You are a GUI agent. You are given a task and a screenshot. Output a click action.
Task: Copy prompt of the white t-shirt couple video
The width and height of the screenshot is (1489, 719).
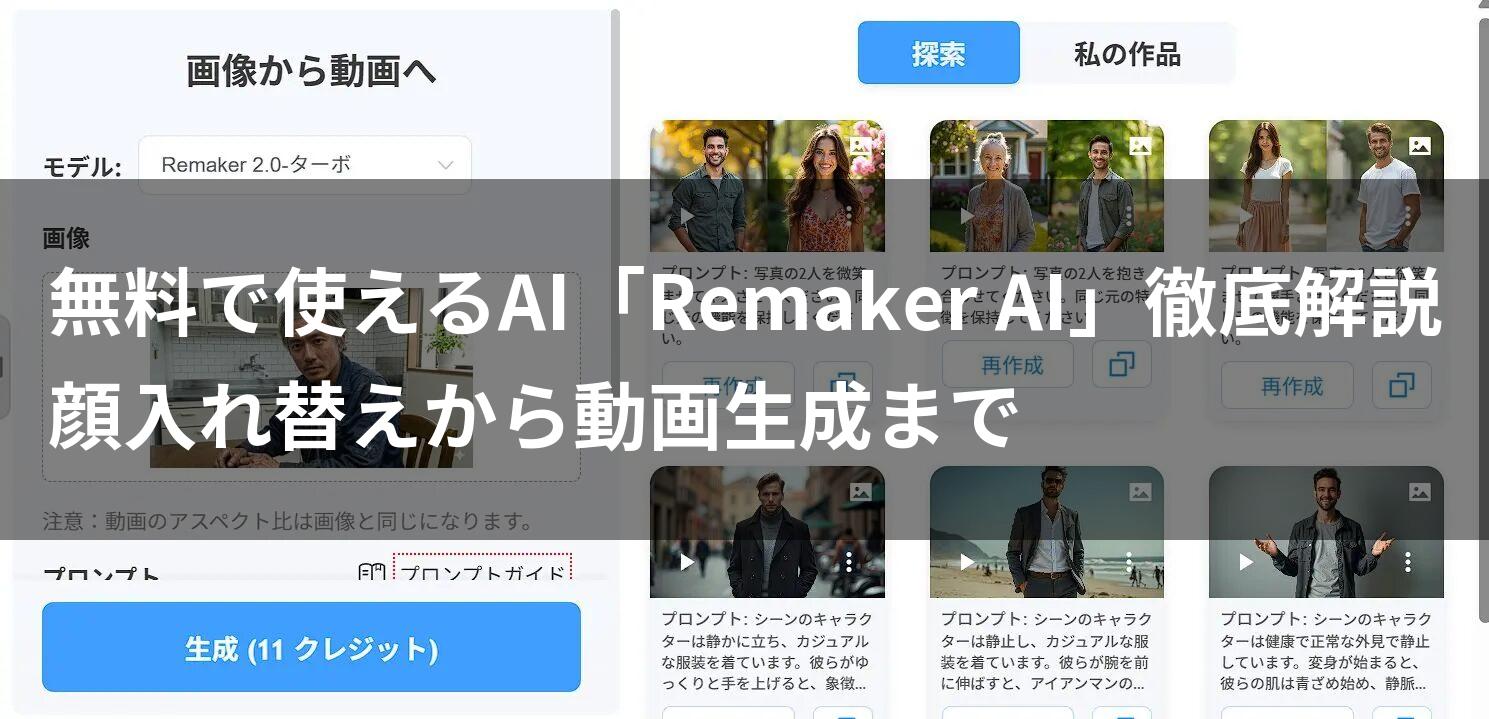pyautogui.click(x=1401, y=385)
